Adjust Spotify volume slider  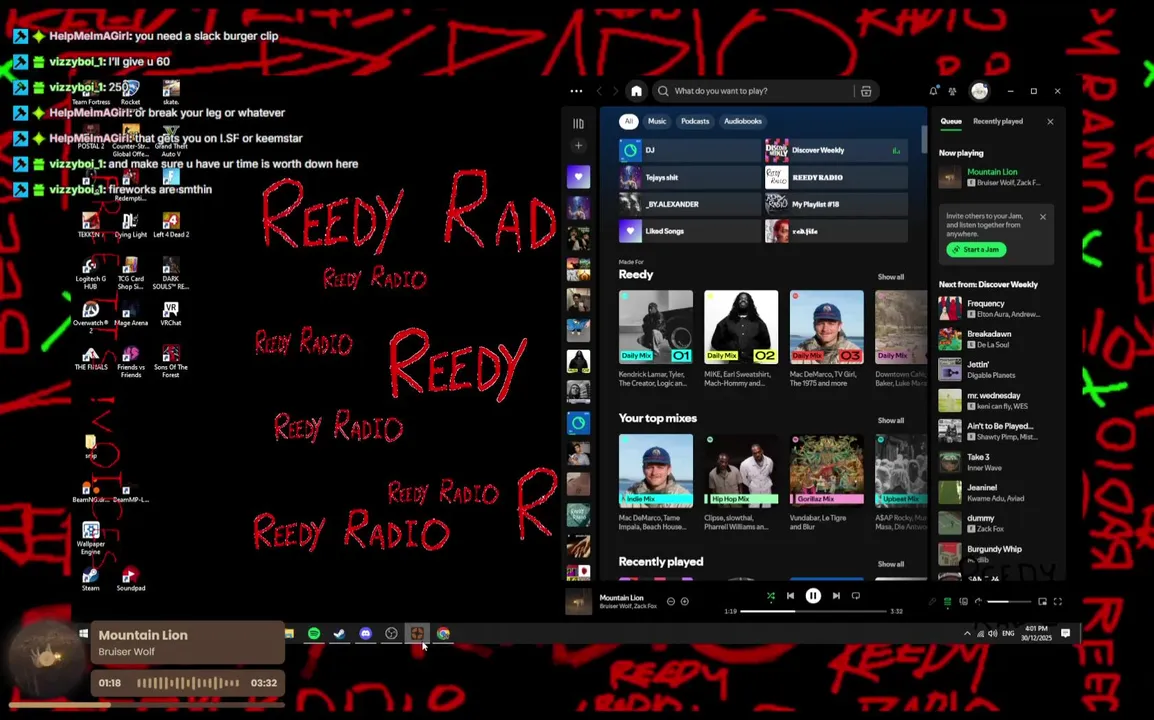coord(1008,602)
